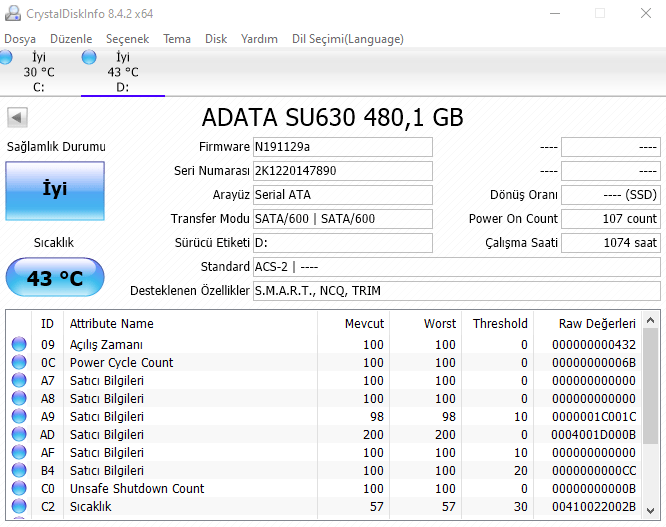
Task: Click the previous disk arrow button
Action: pyautogui.click(x=17, y=118)
